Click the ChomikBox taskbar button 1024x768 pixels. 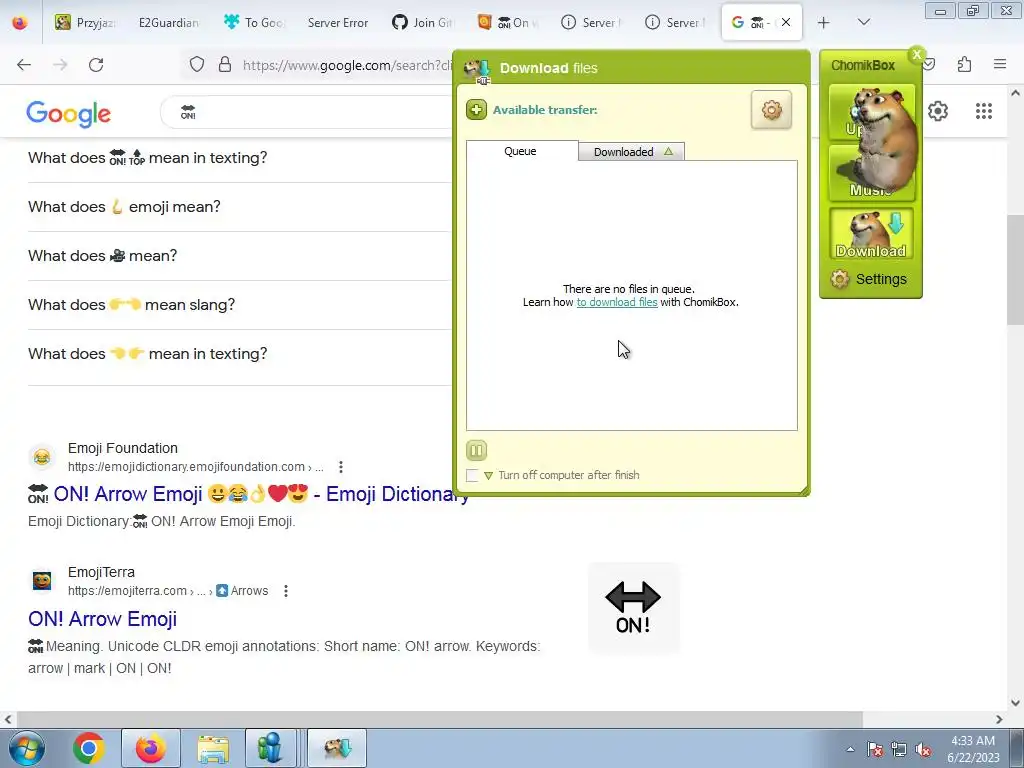[x=337, y=748]
